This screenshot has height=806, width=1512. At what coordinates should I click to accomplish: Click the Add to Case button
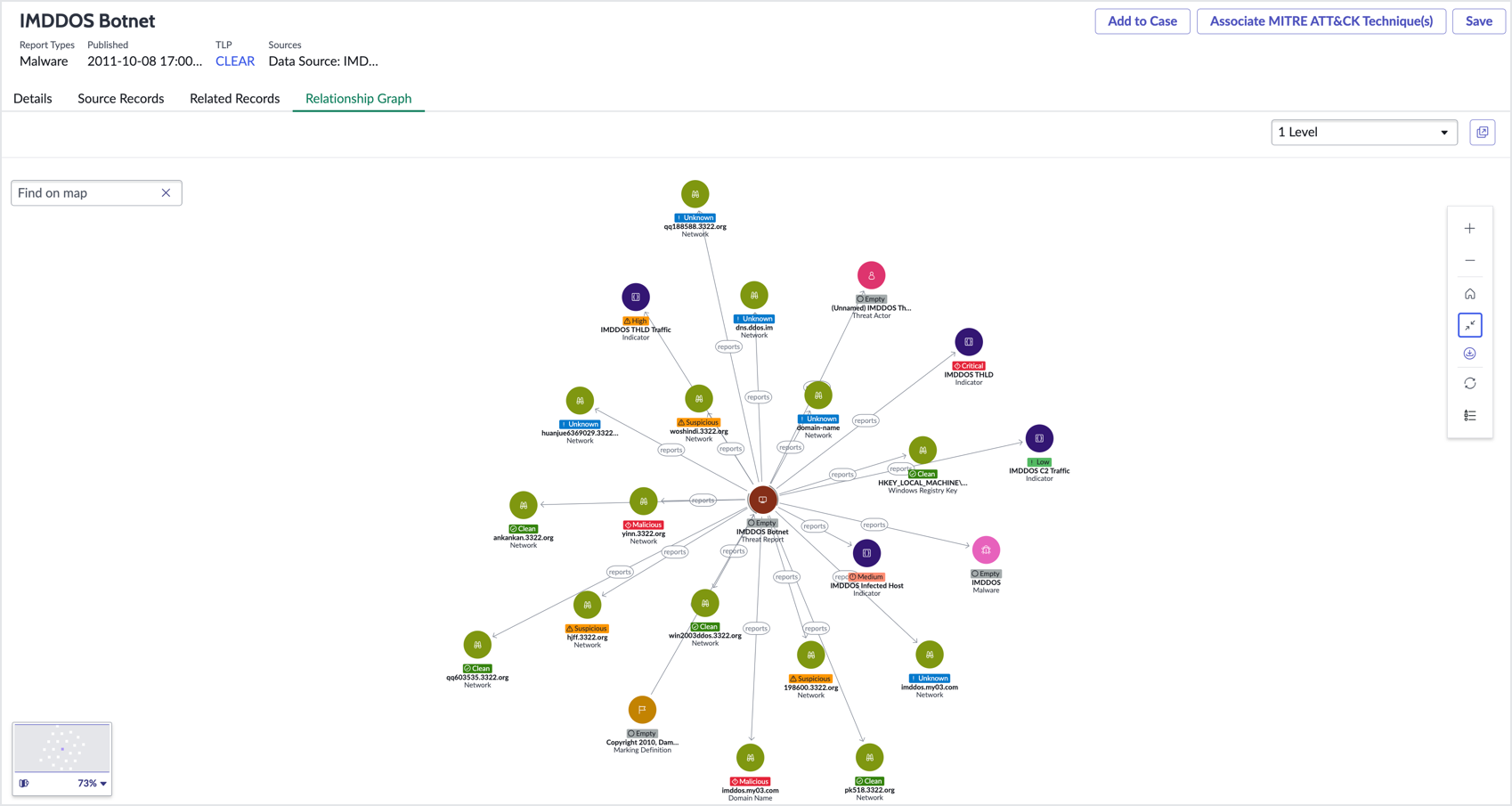(x=1142, y=21)
